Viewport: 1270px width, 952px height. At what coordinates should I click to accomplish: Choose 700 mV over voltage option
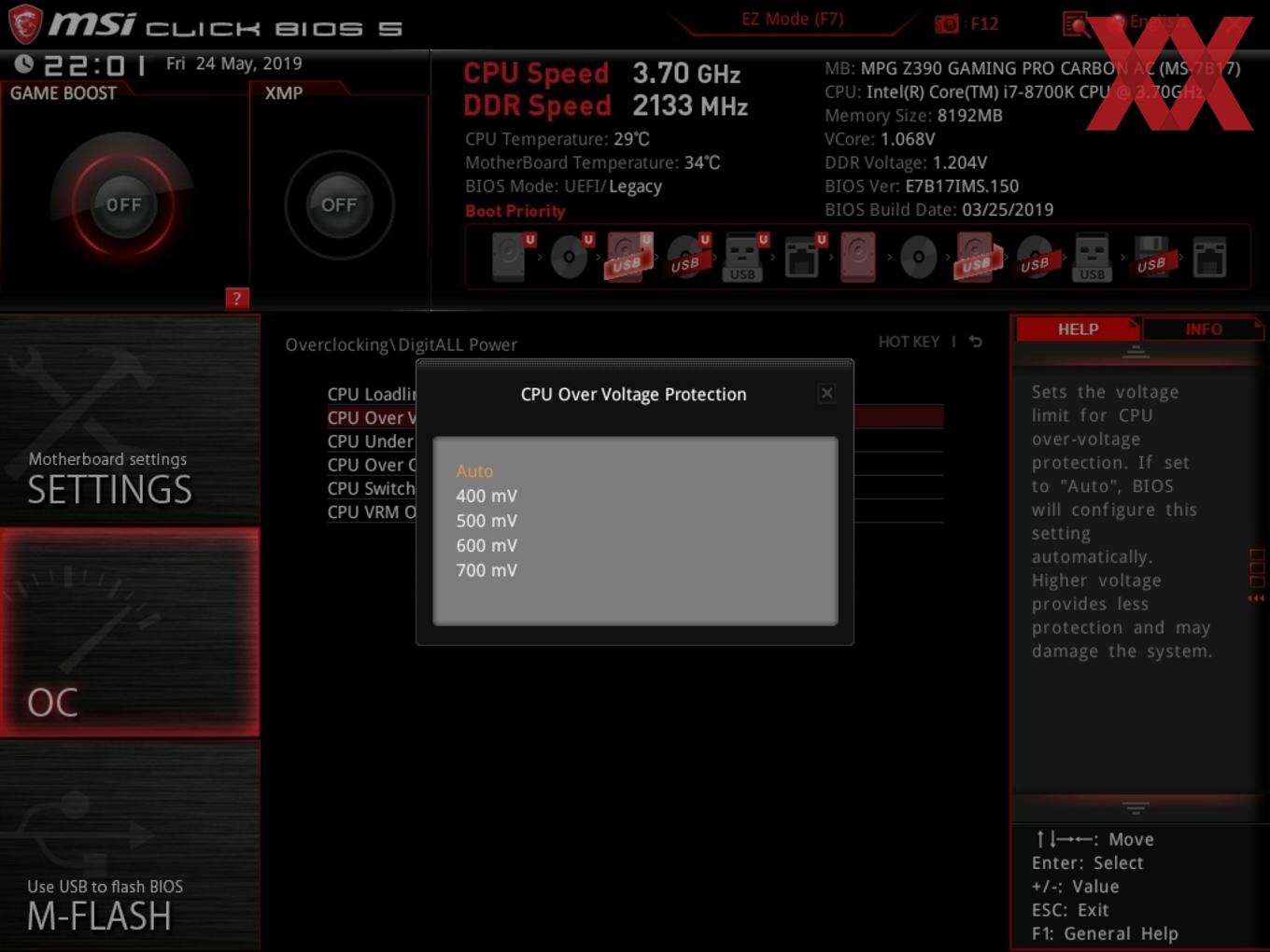[487, 570]
